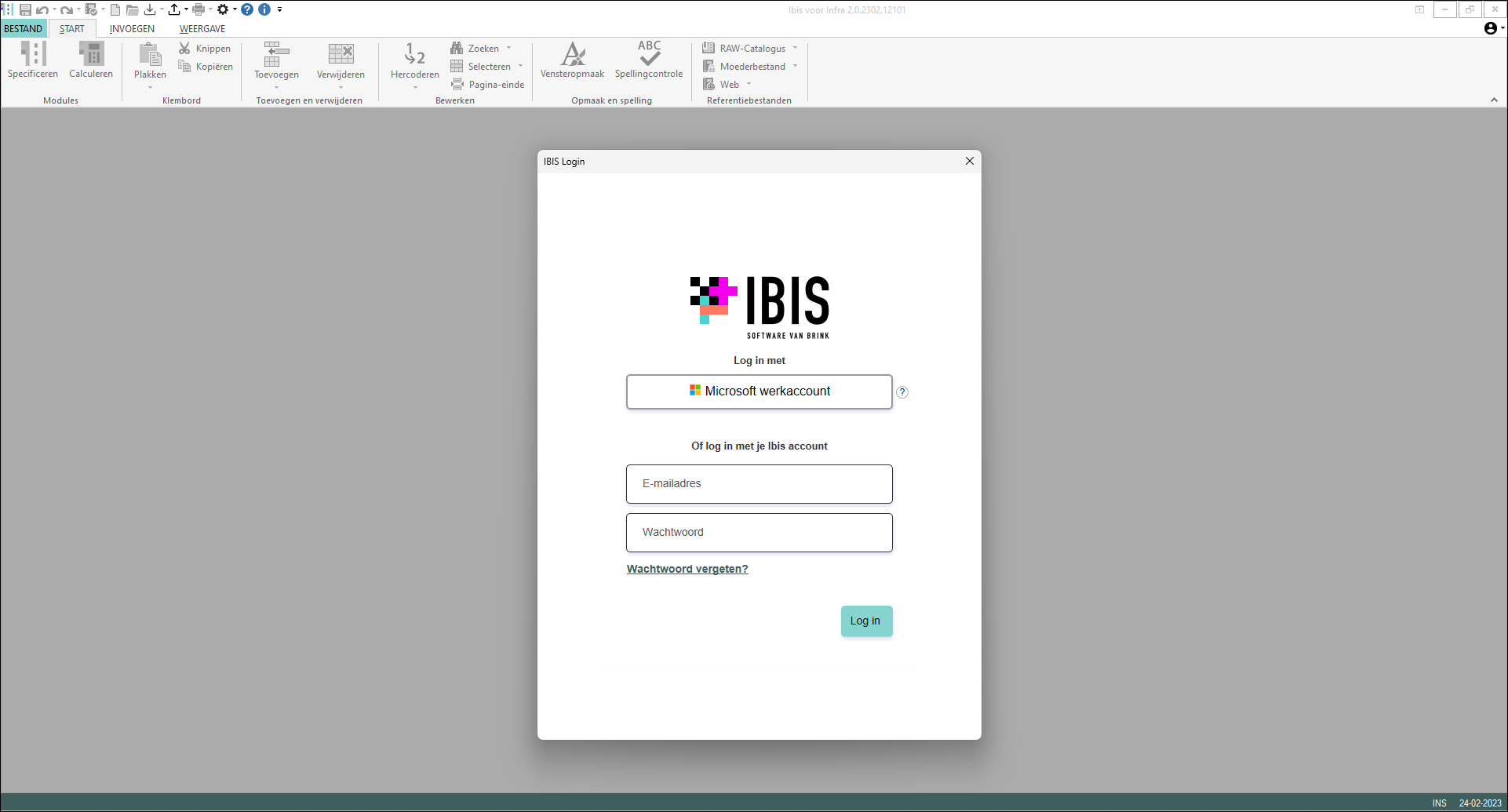Click the Toevoegen row icon
Image resolution: width=1508 pixels, height=812 pixels.
276,54
